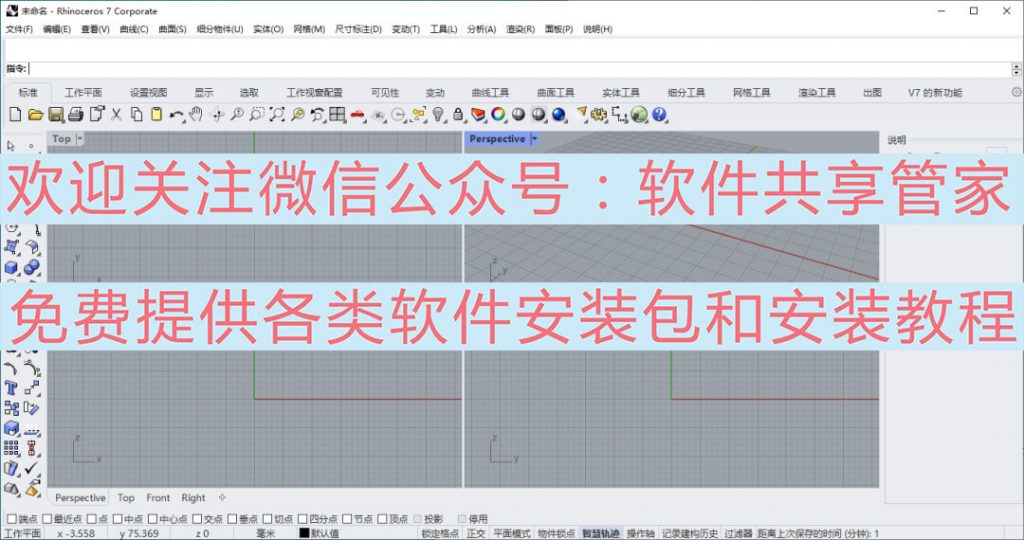Select the Front viewport tab at the bottom
This screenshot has width=1024, height=540.
(x=158, y=498)
